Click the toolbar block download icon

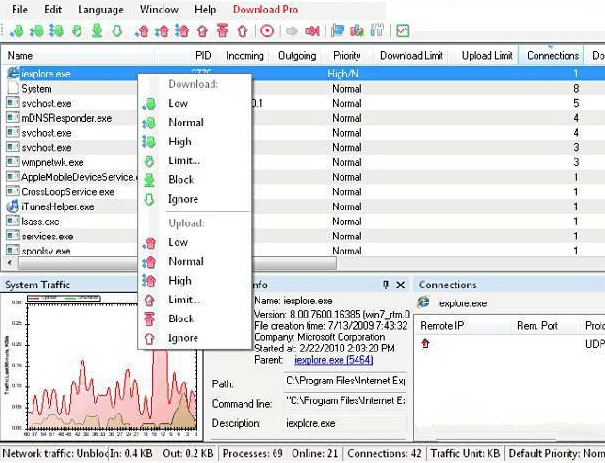click(97, 30)
